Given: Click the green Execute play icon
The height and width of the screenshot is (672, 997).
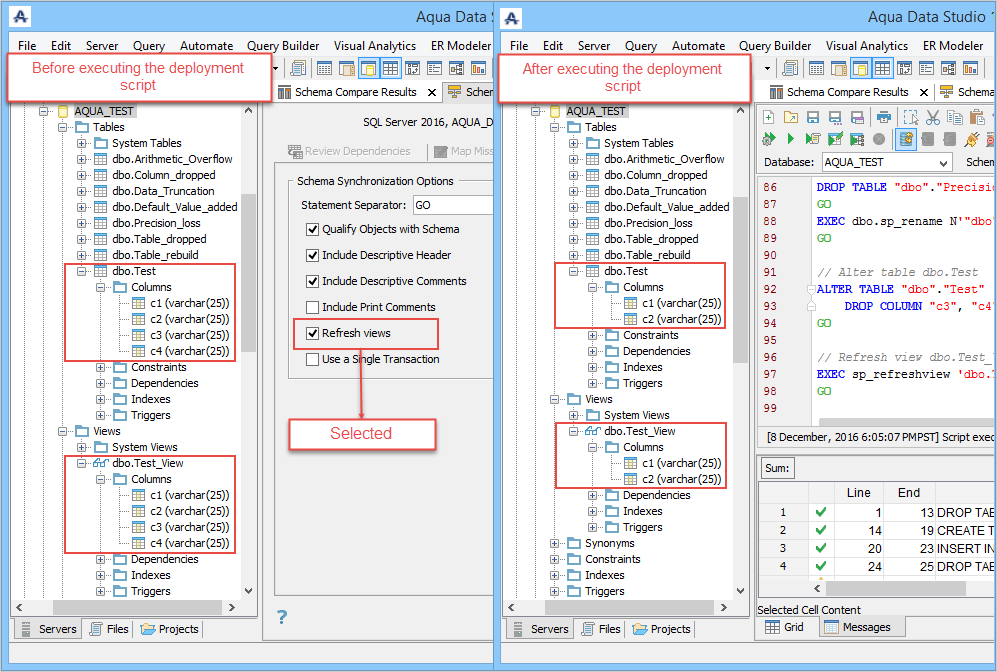Looking at the screenshot, I should 790,139.
